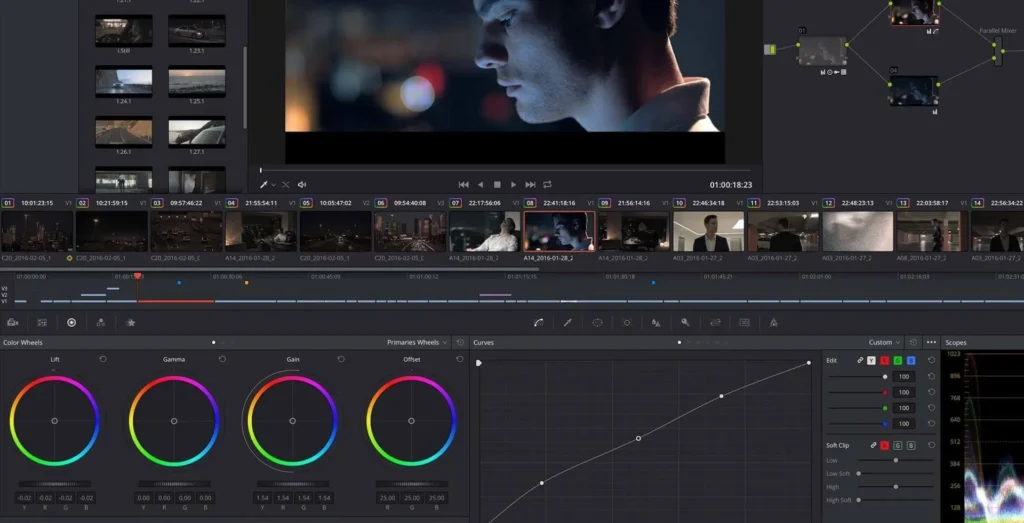This screenshot has height=523, width=1024.
Task: Jump to last frame in viewer
Action: [530, 185]
